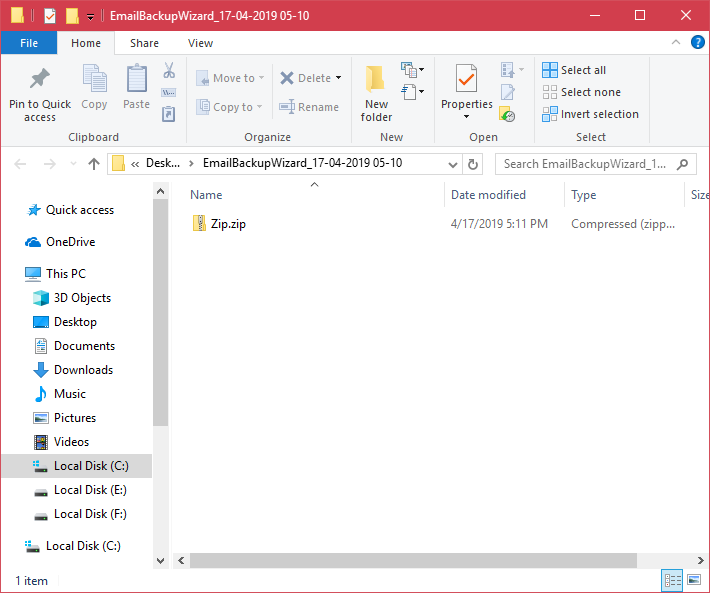Click navigation pane scroll down arrow

(x=160, y=560)
